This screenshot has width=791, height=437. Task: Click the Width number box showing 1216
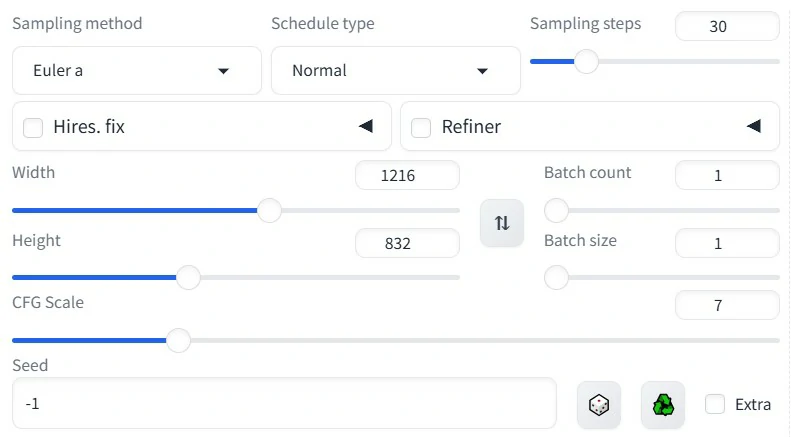tap(407, 176)
